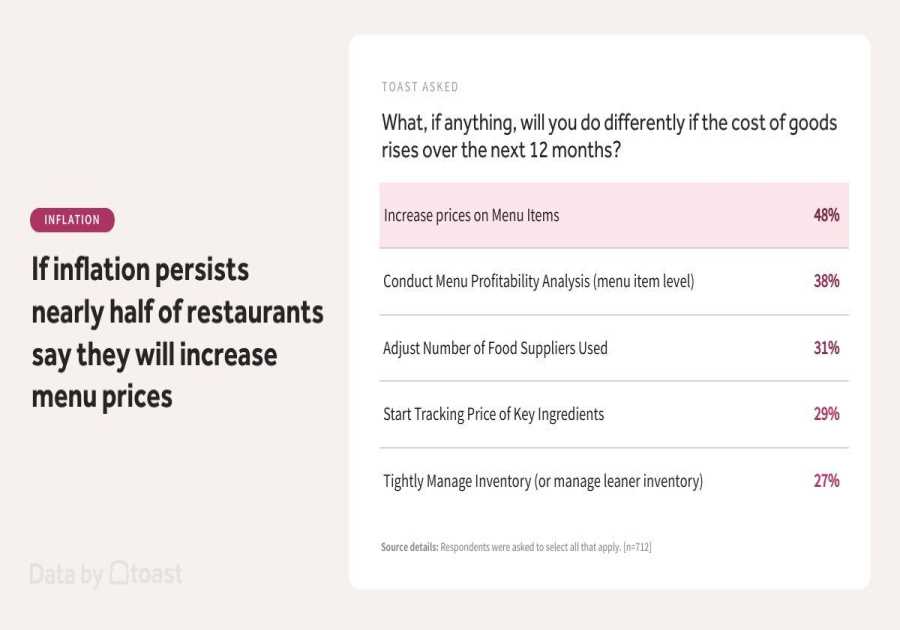900x630 pixels.
Task: Click the 27% value
Action: click(x=826, y=481)
